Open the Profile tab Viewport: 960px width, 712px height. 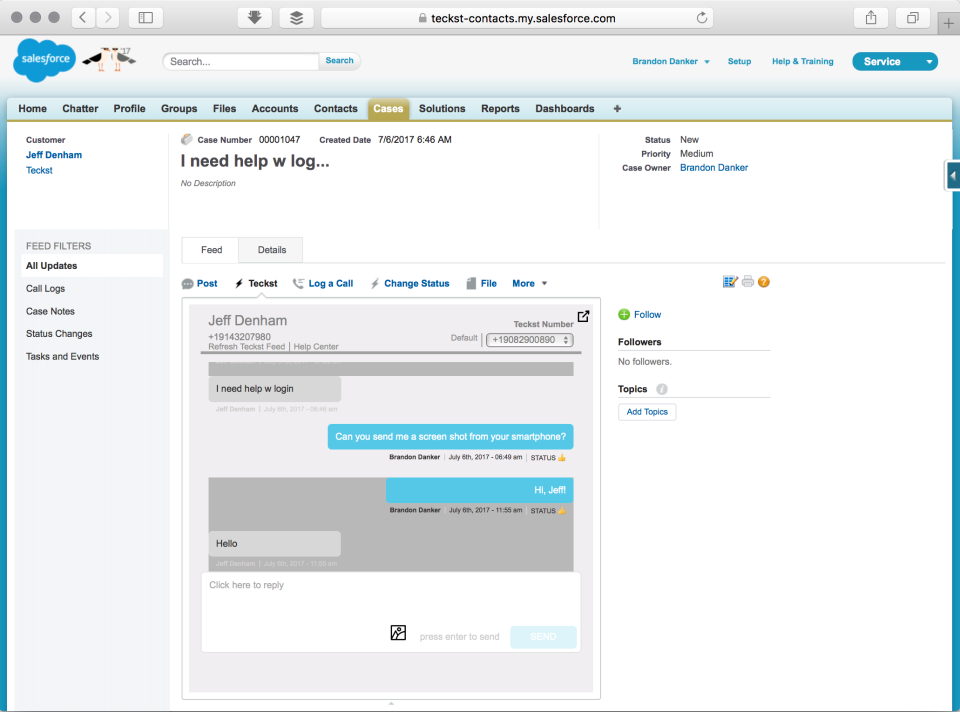coord(129,108)
